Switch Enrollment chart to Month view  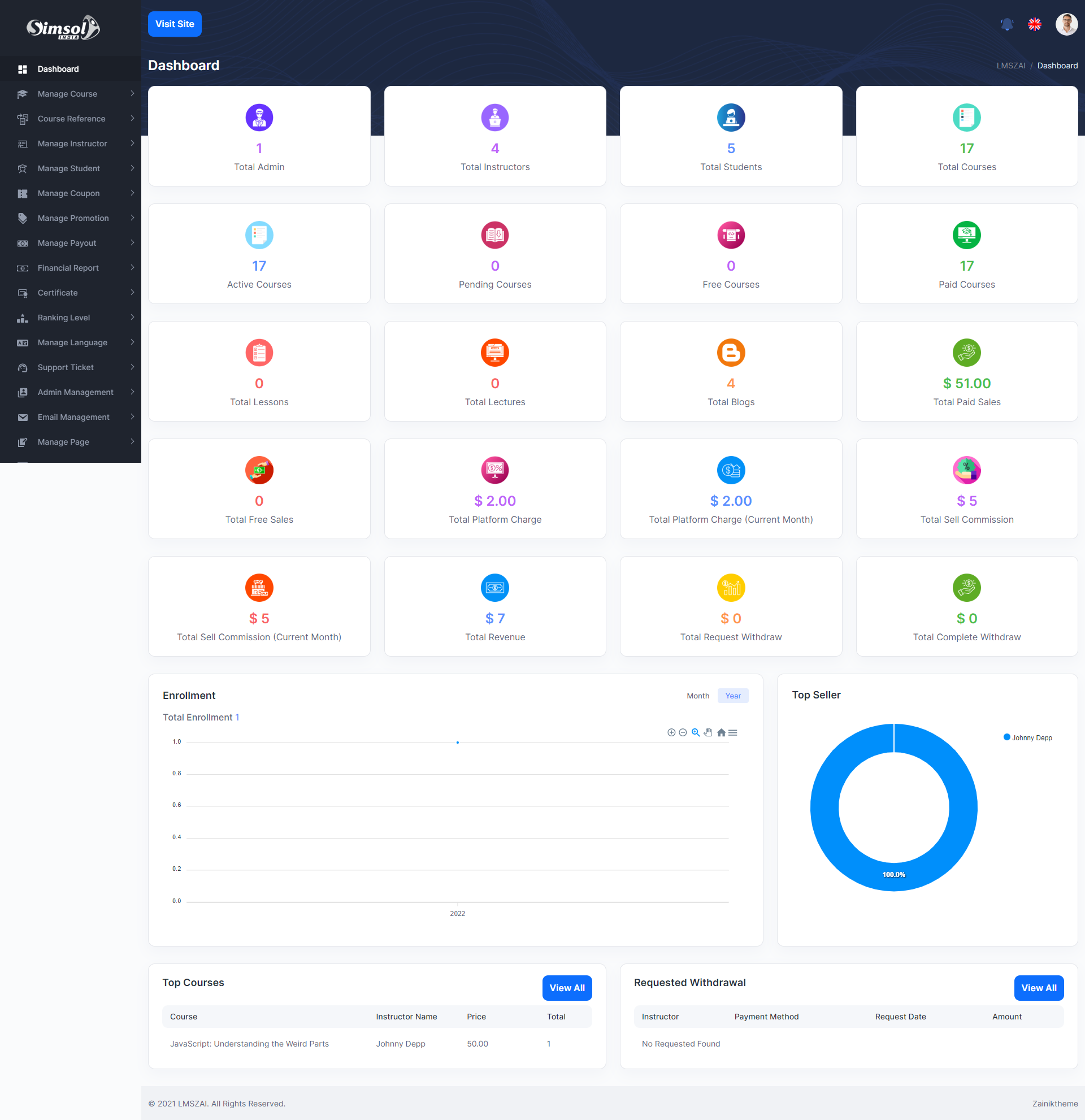(698, 696)
